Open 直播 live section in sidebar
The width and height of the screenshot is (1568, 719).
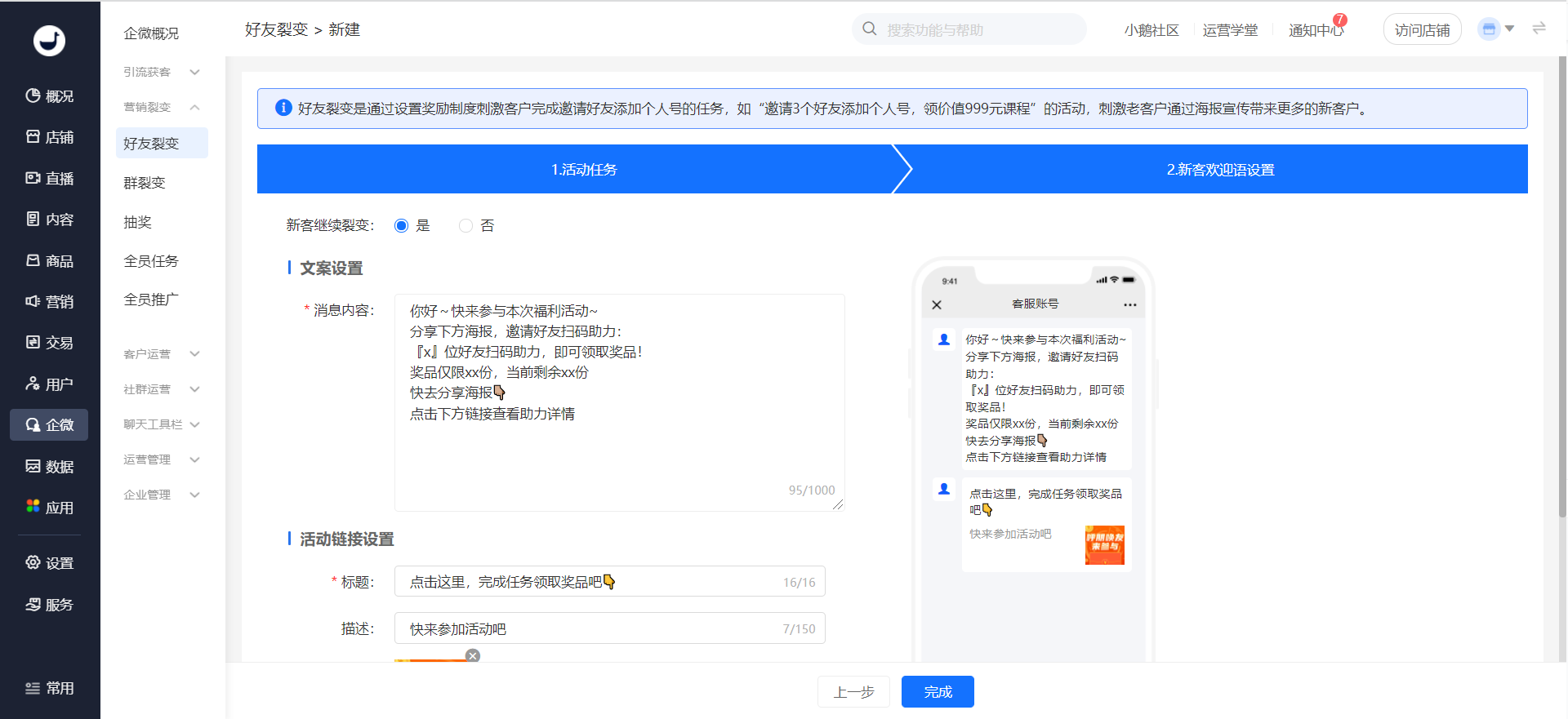click(x=49, y=178)
